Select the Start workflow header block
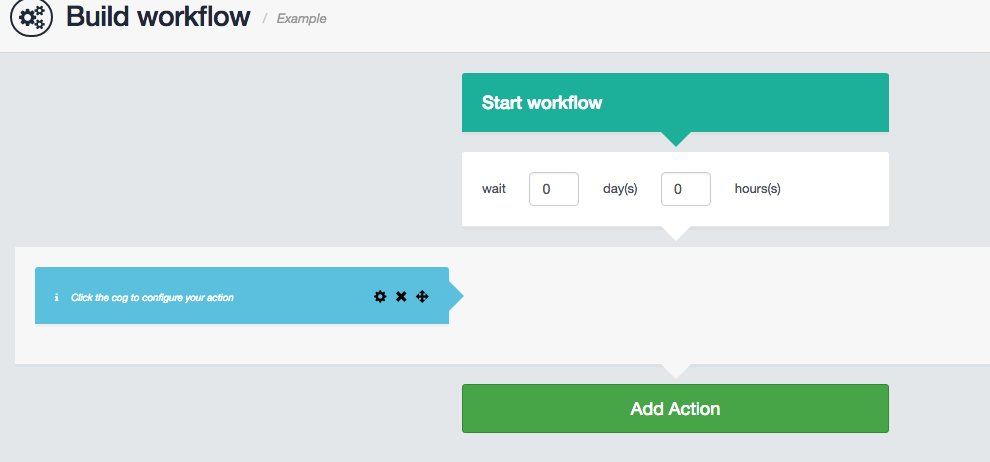The width and height of the screenshot is (990, 462). pos(675,102)
